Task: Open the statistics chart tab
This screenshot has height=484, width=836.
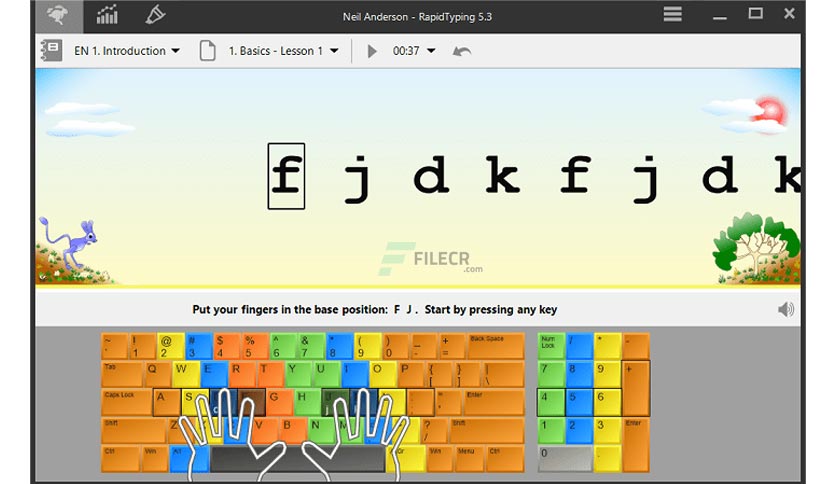Action: click(107, 15)
